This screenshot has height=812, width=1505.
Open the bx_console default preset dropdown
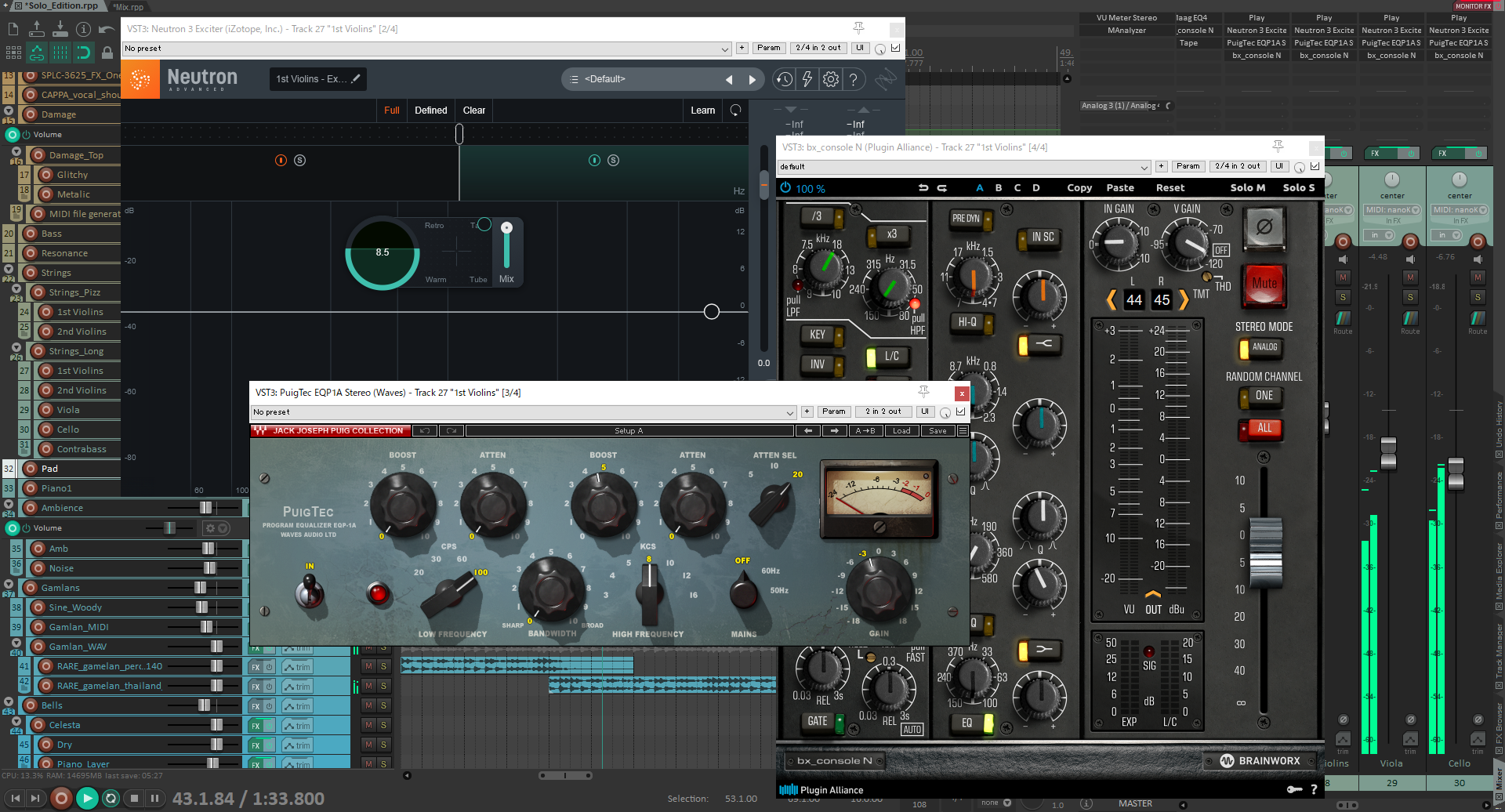click(964, 167)
